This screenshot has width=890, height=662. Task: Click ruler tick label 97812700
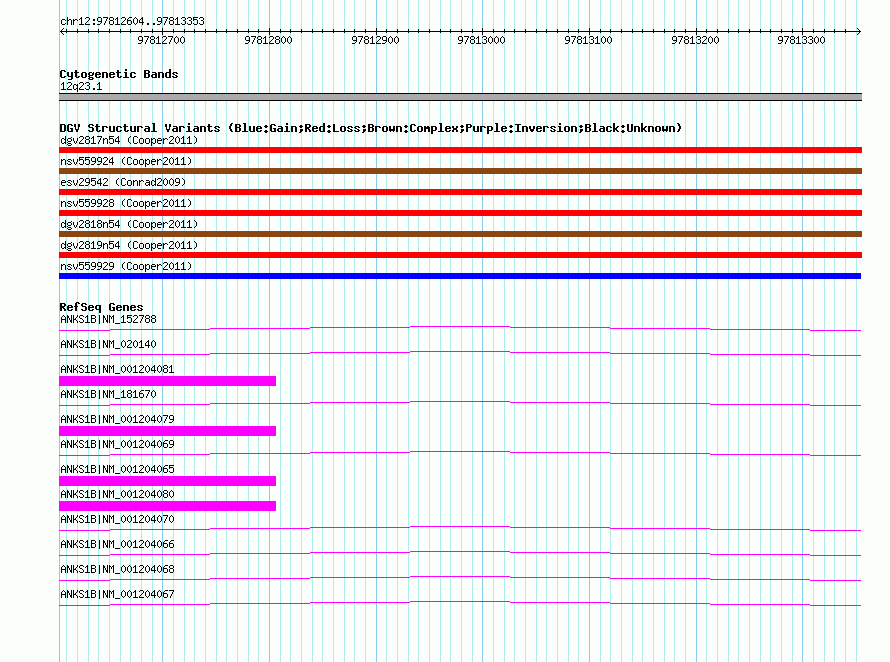[x=161, y=40]
